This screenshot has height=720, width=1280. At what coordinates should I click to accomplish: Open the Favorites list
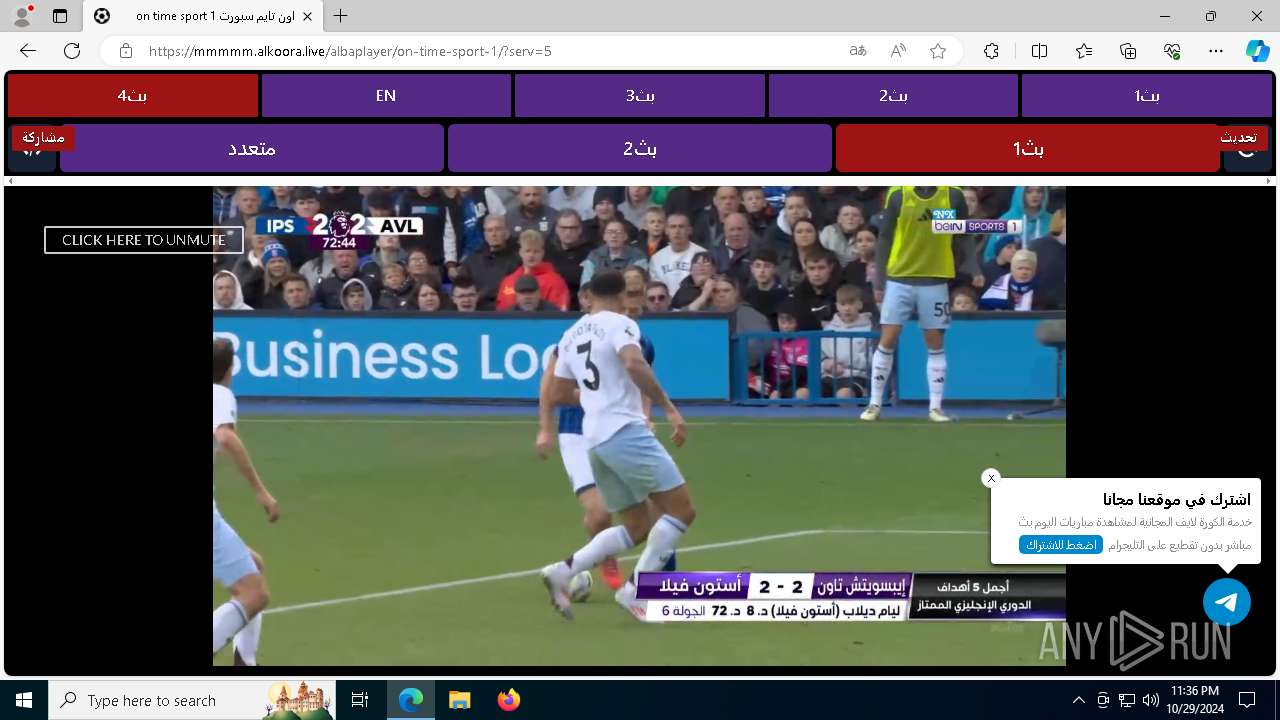coord(1084,51)
